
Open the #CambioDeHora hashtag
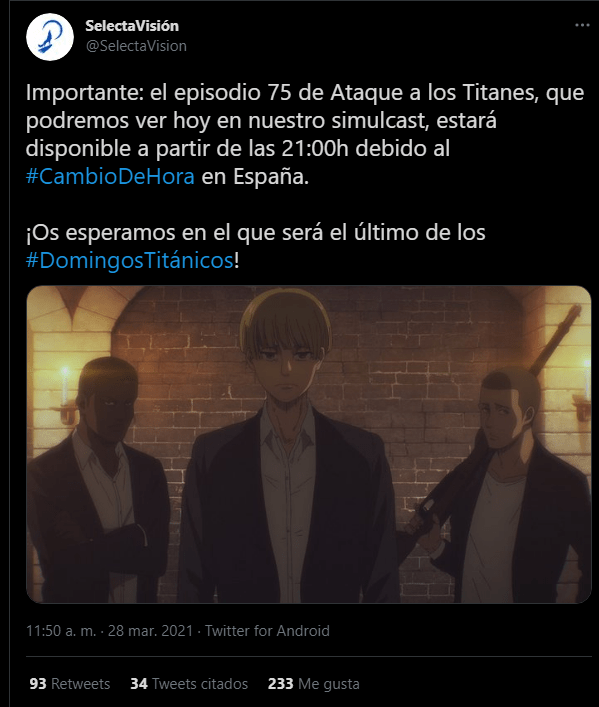tap(110, 176)
